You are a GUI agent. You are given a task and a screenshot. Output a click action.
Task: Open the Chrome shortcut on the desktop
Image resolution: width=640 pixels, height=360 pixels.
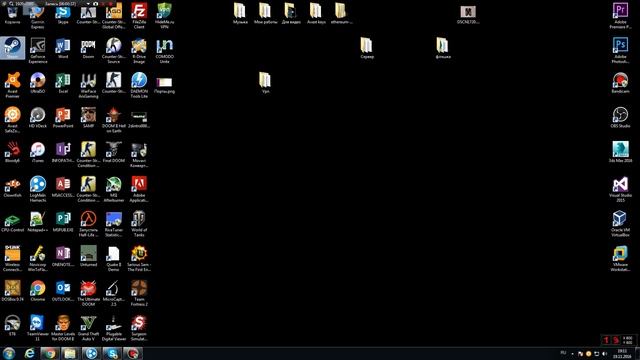pos(38,291)
